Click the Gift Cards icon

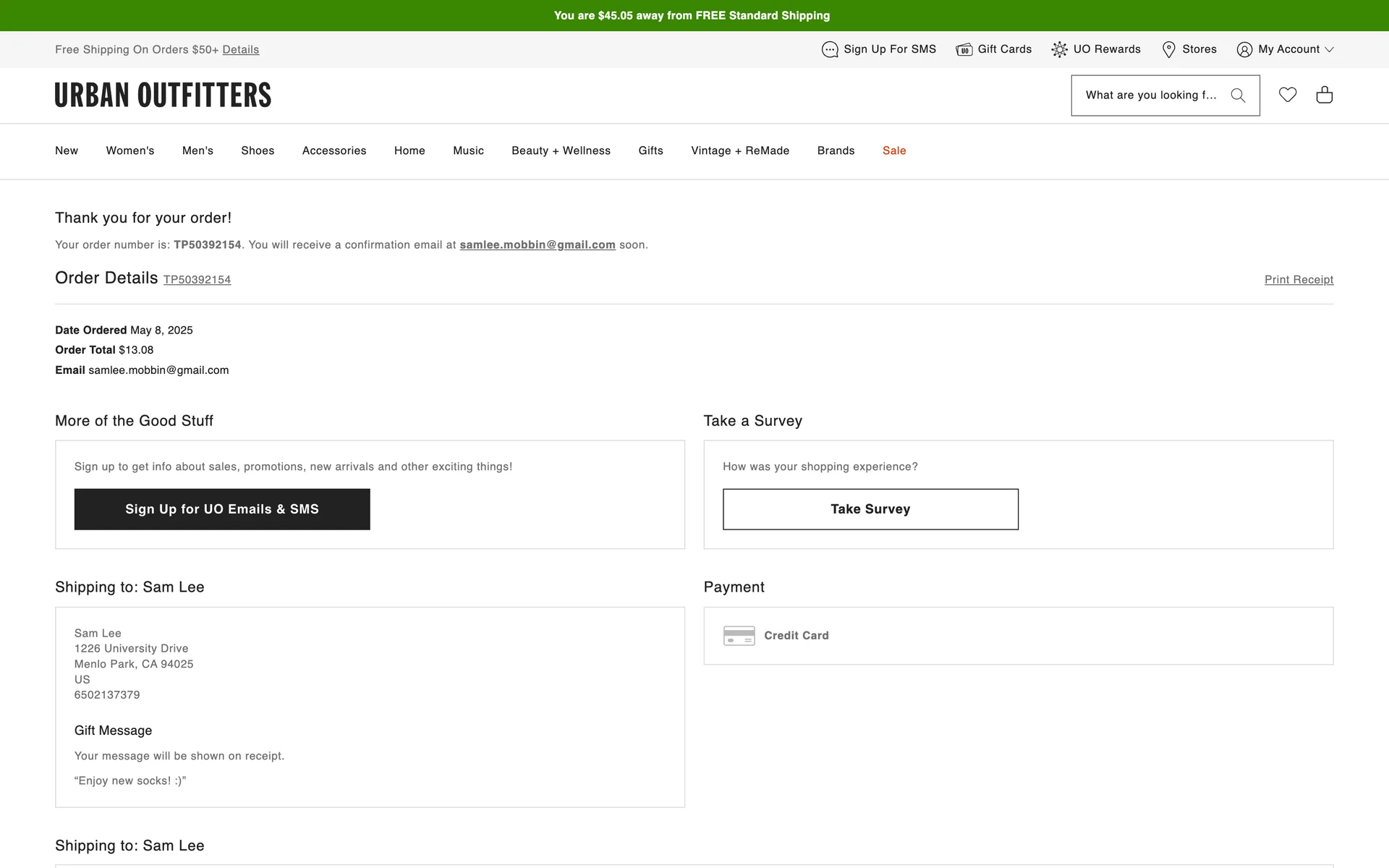coord(964,49)
